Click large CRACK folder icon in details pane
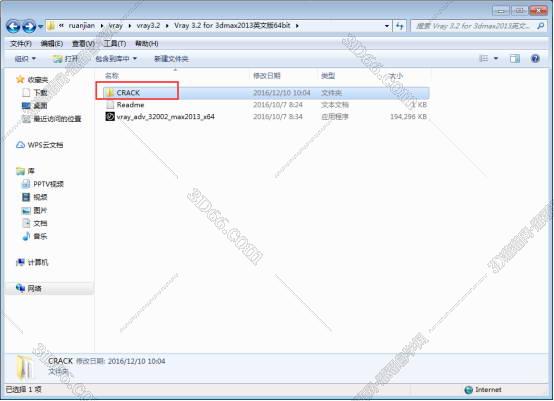 pyautogui.click(x=25, y=367)
